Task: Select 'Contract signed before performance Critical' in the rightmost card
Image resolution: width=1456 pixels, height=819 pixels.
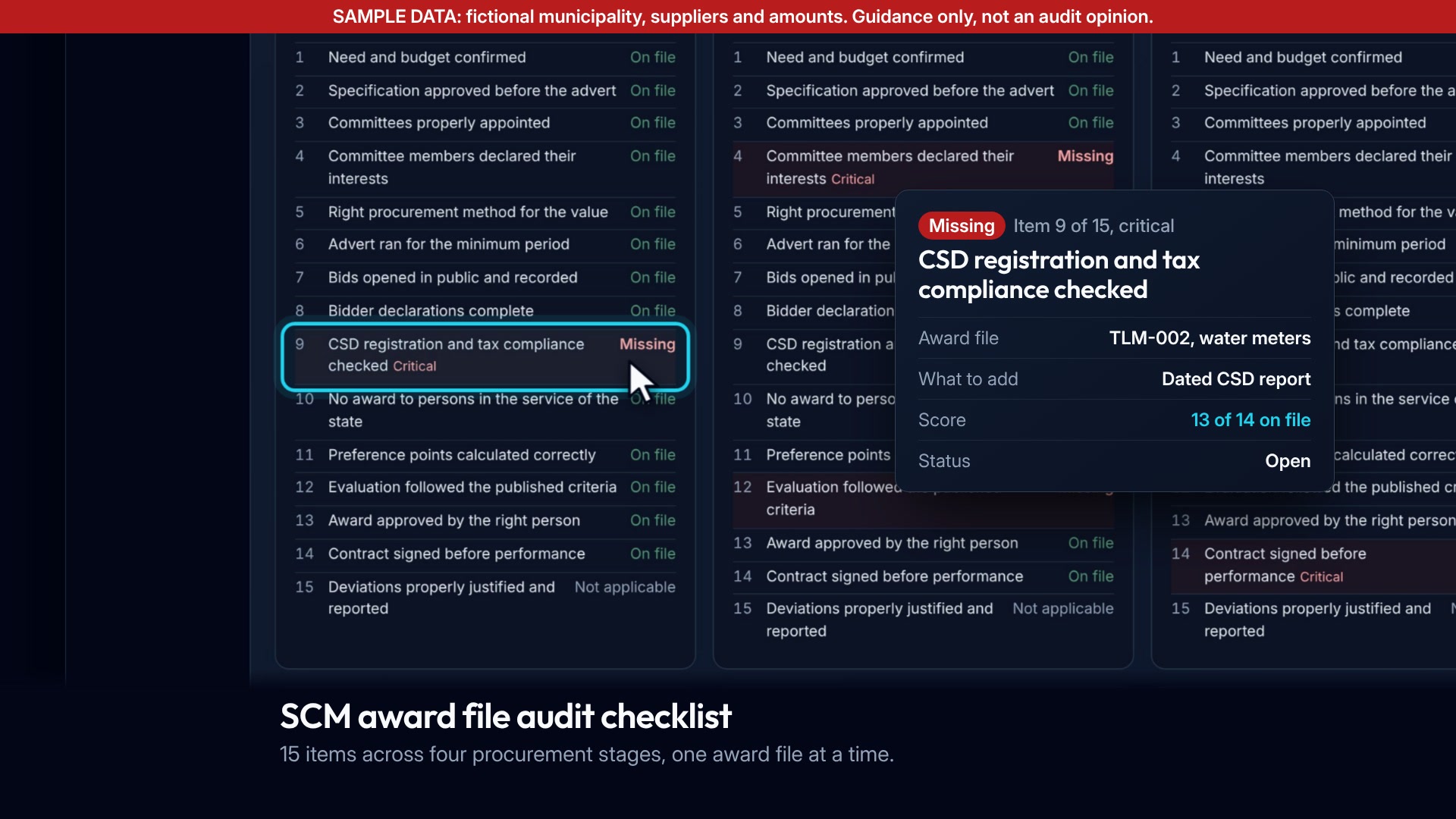Action: coord(1313,565)
